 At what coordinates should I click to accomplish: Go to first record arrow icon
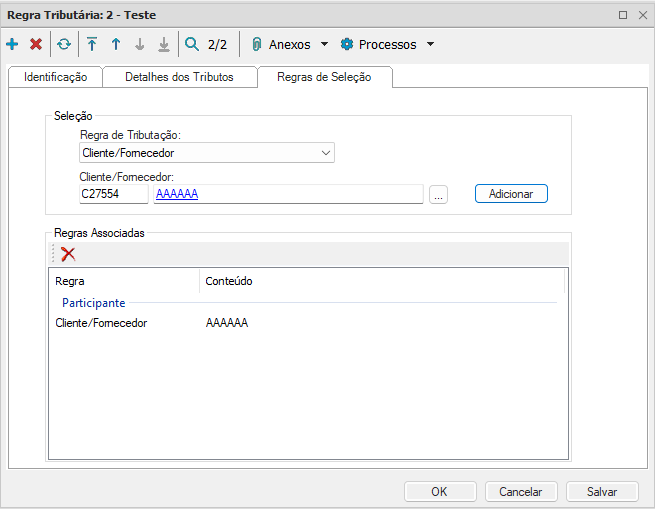pyautogui.click(x=92, y=44)
